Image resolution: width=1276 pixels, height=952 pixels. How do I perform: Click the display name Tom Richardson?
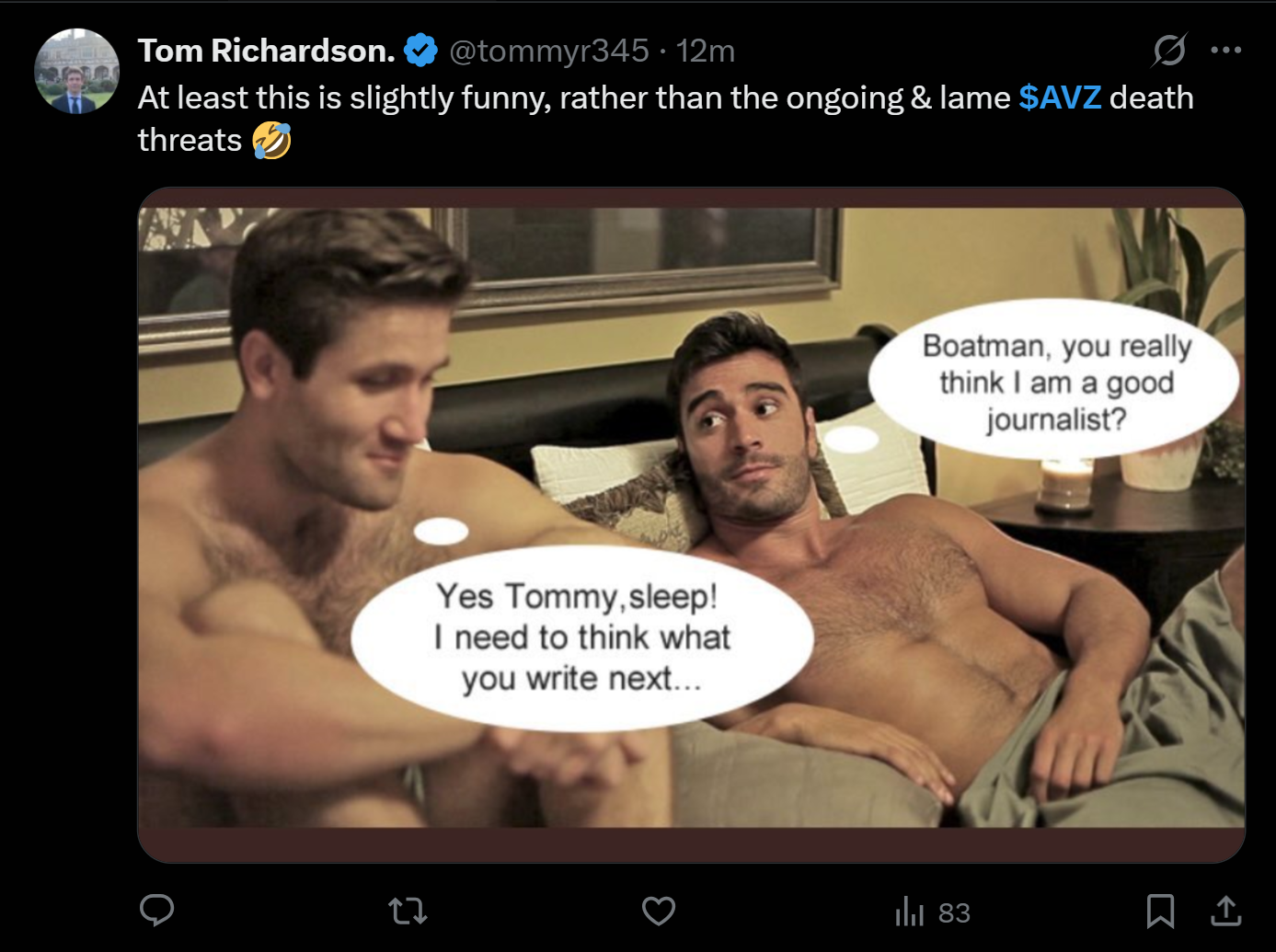pos(266,51)
